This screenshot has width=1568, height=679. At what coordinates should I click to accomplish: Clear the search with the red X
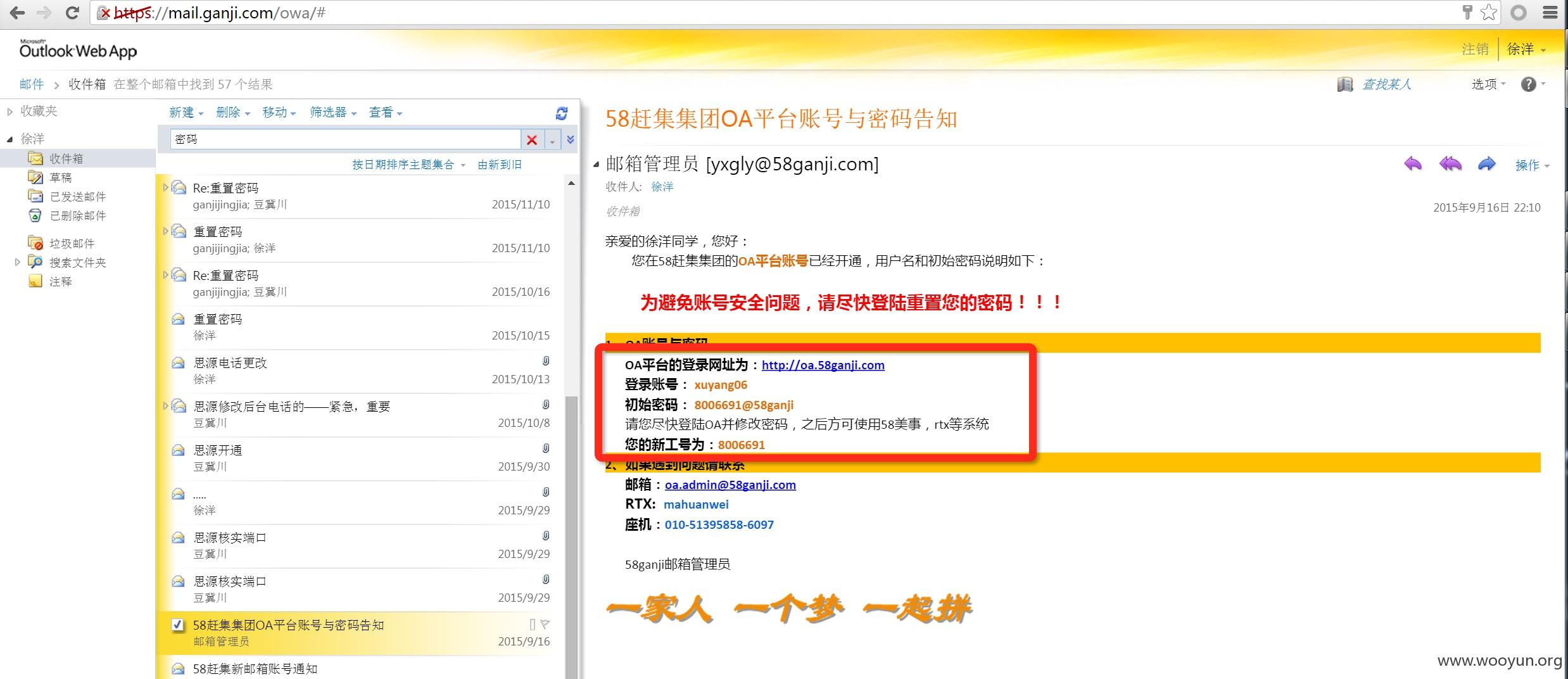[x=532, y=140]
